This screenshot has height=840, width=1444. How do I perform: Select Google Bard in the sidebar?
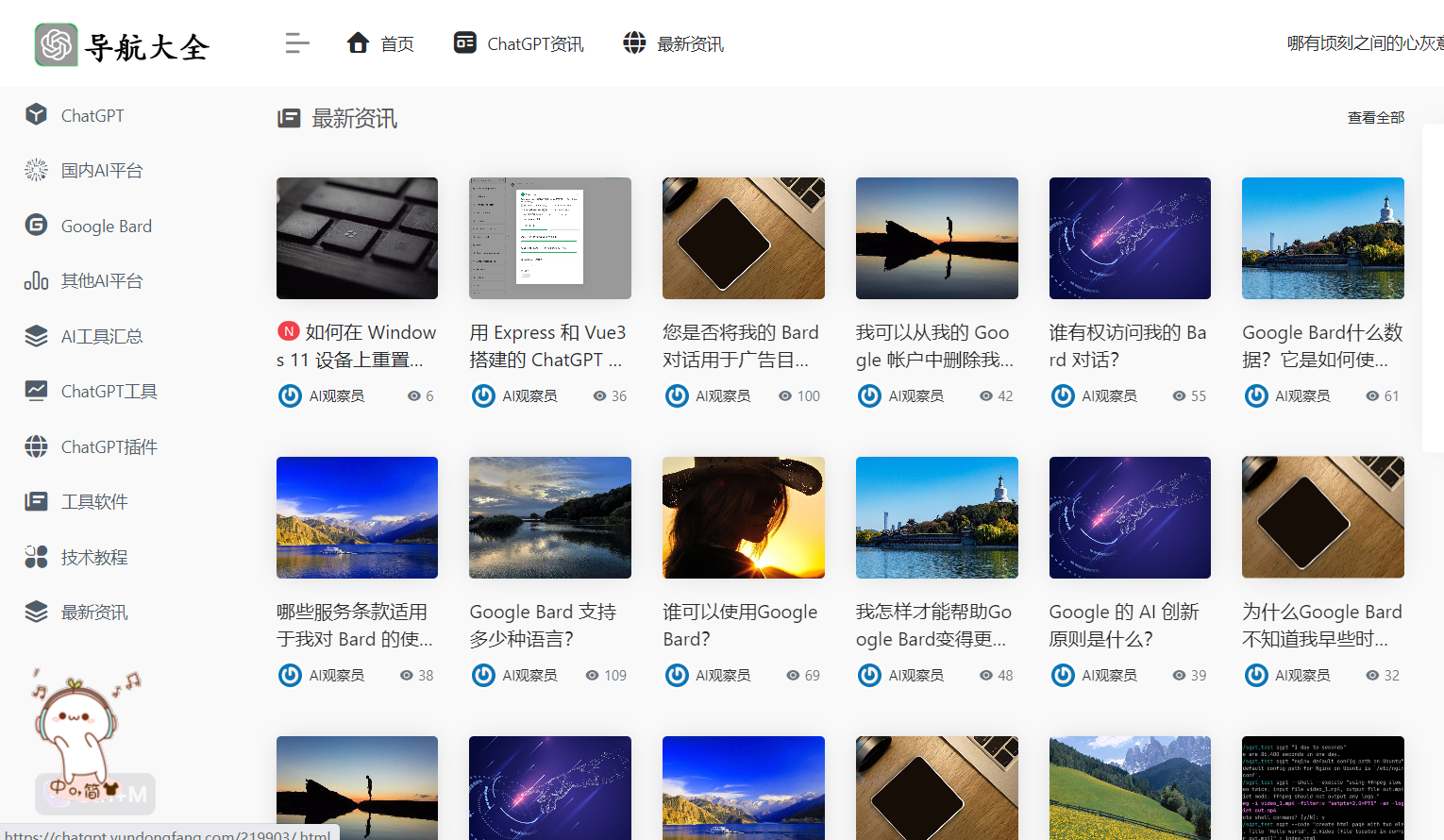coord(107,226)
